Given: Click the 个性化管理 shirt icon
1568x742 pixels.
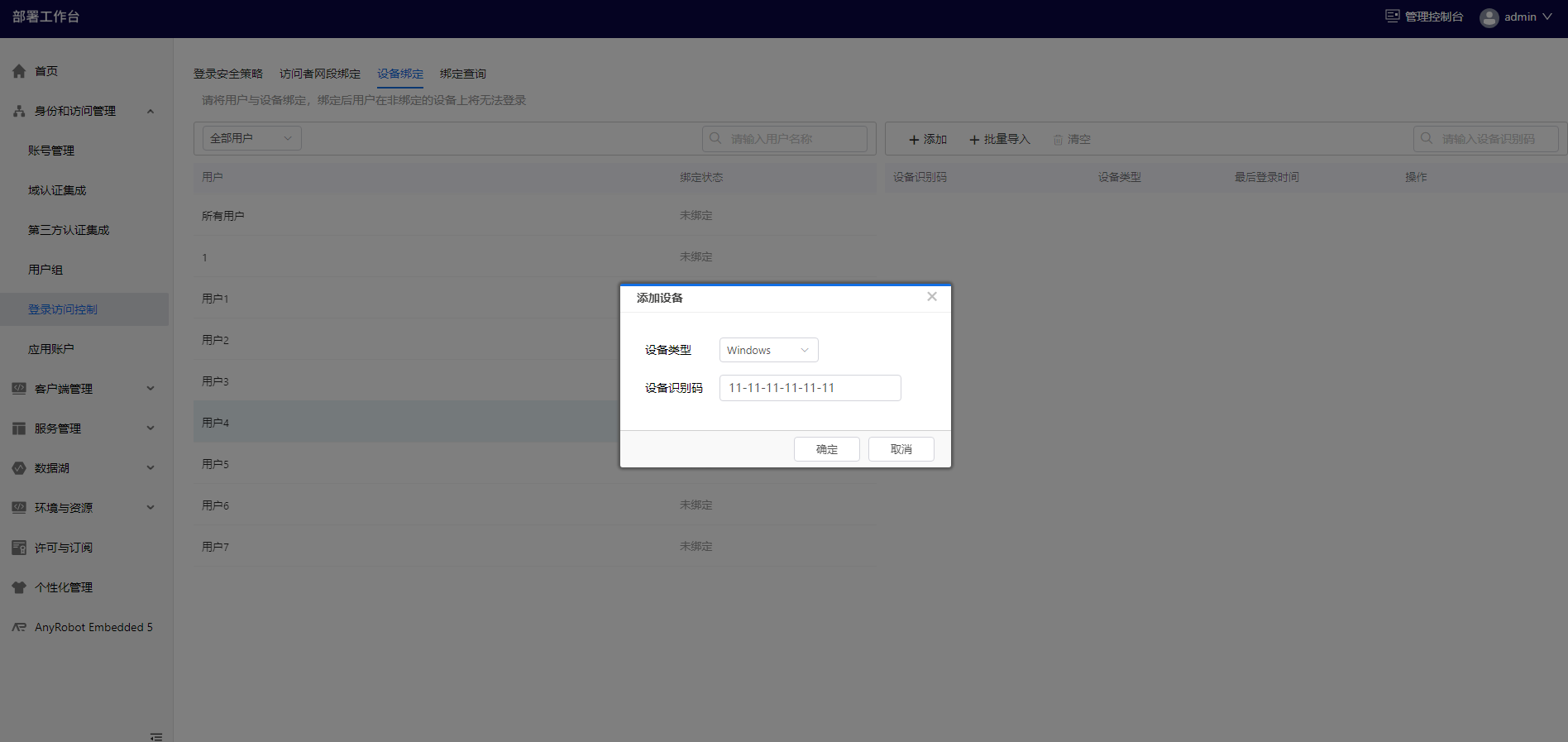Looking at the screenshot, I should click(19, 587).
